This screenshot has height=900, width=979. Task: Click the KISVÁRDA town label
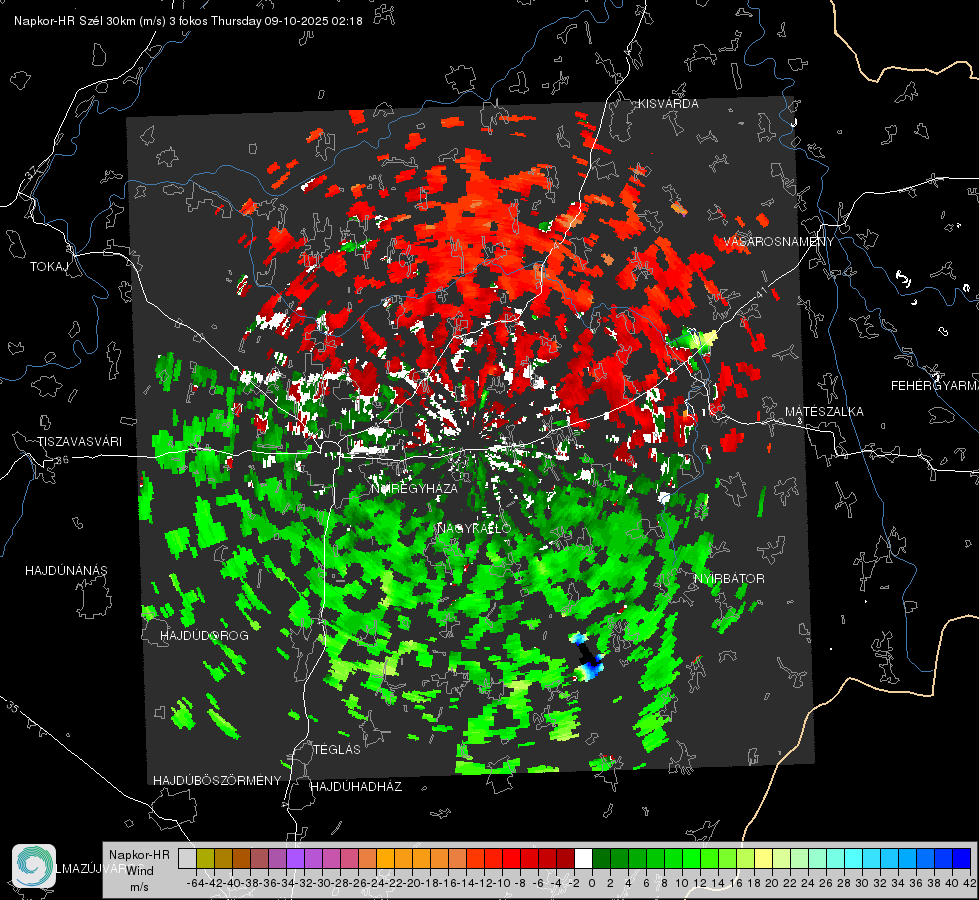click(668, 104)
